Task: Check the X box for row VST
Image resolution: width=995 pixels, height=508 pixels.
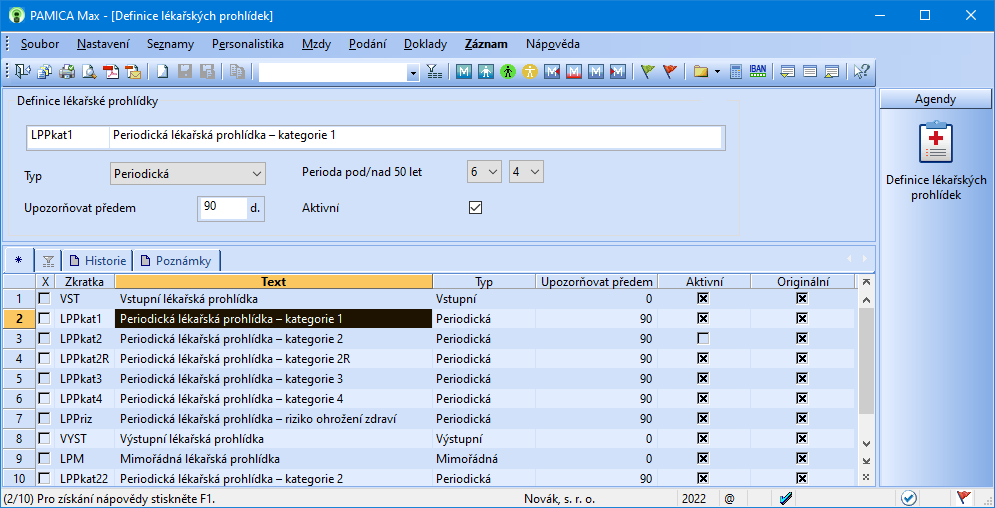Action: point(44,298)
